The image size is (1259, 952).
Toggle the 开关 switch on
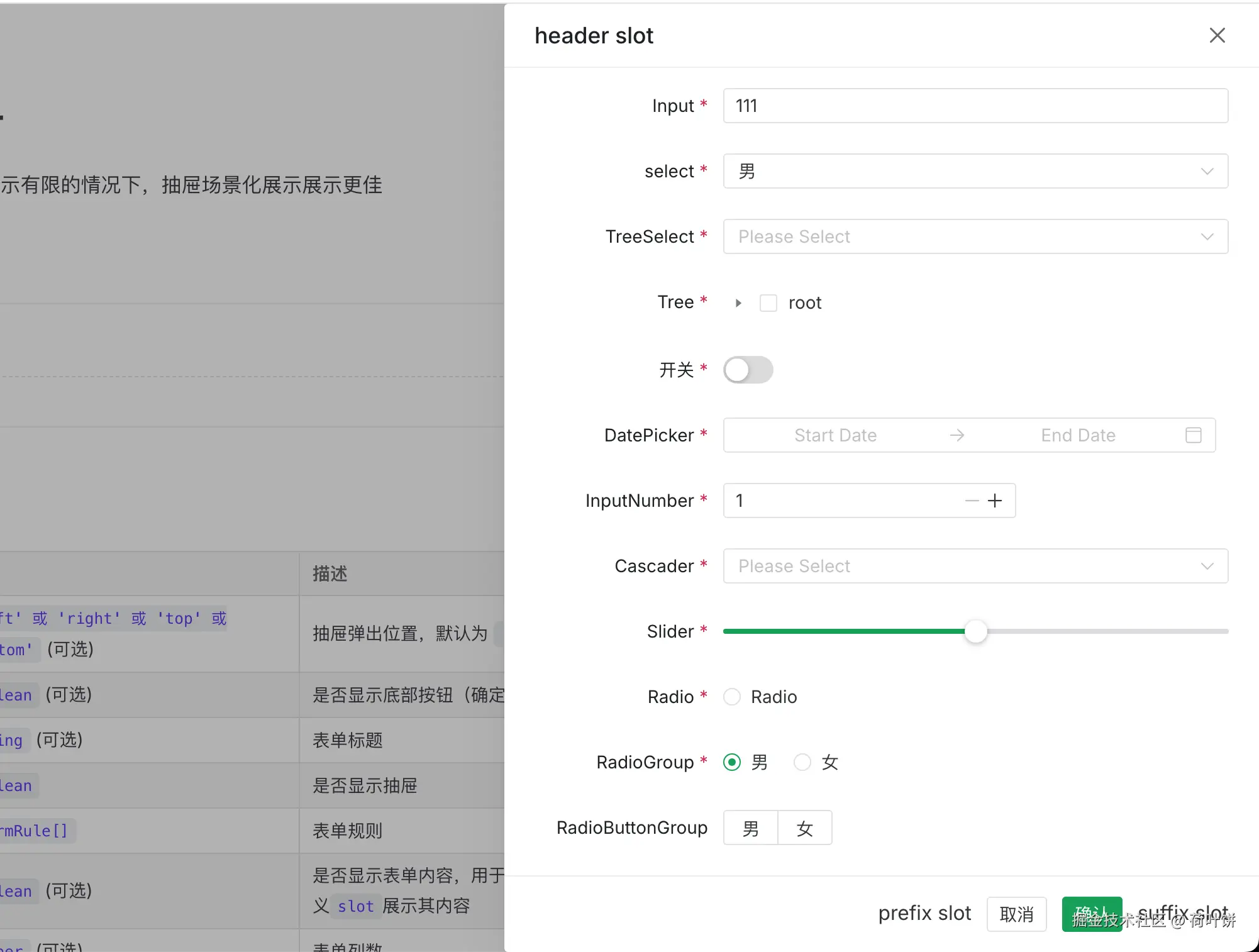point(748,370)
